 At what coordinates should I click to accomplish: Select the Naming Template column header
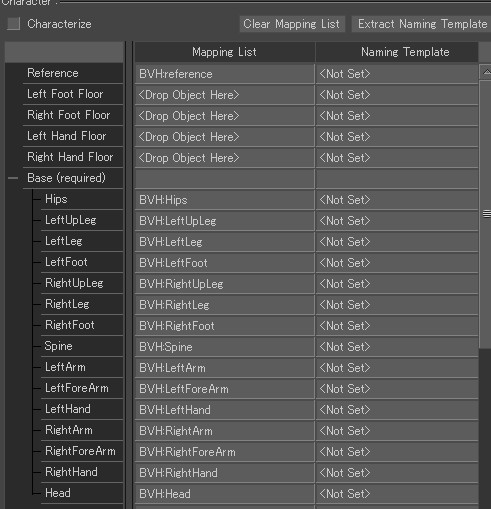[x=397, y=52]
